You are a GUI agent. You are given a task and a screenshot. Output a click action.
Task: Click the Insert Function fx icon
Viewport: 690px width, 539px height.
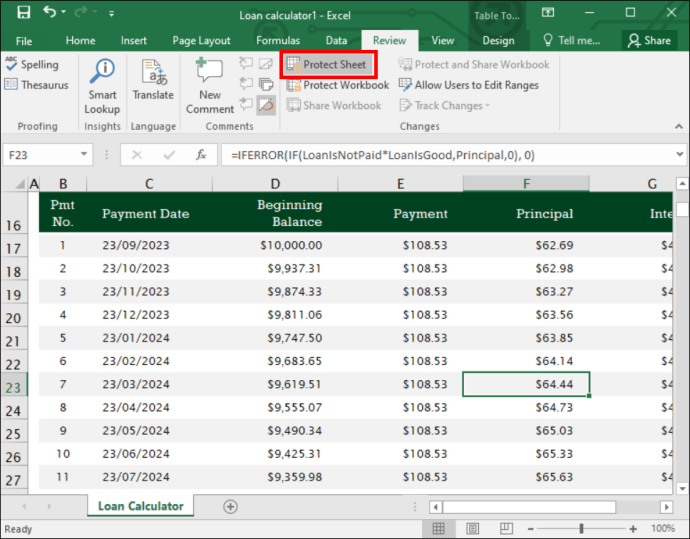[201, 155]
